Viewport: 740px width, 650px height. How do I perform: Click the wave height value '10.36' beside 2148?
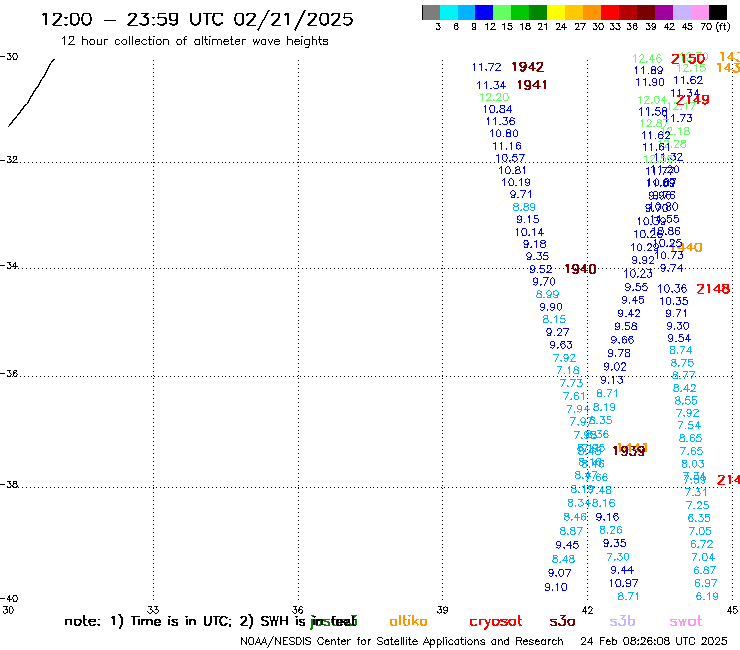(672, 289)
